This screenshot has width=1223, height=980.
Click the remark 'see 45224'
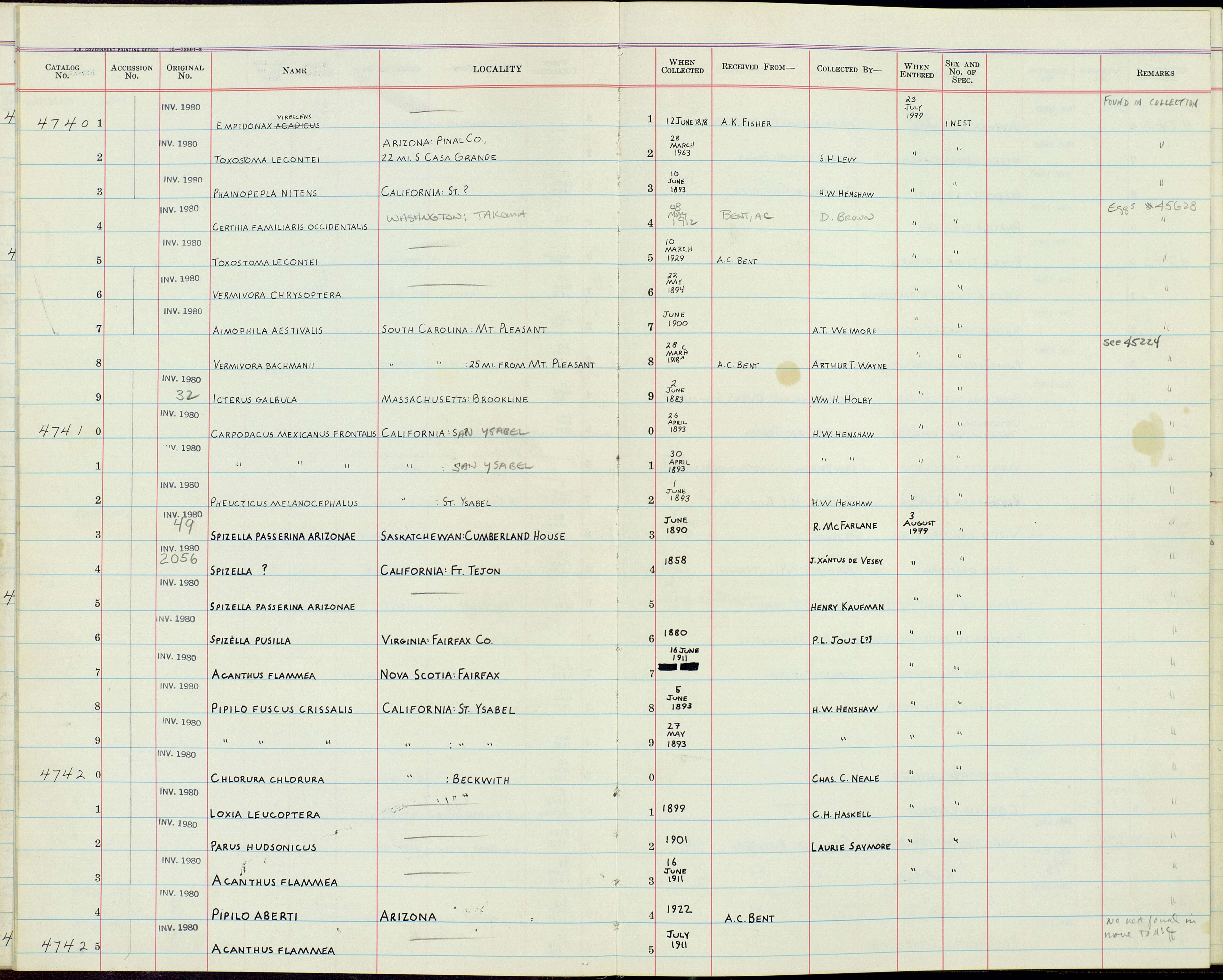click(x=1132, y=342)
